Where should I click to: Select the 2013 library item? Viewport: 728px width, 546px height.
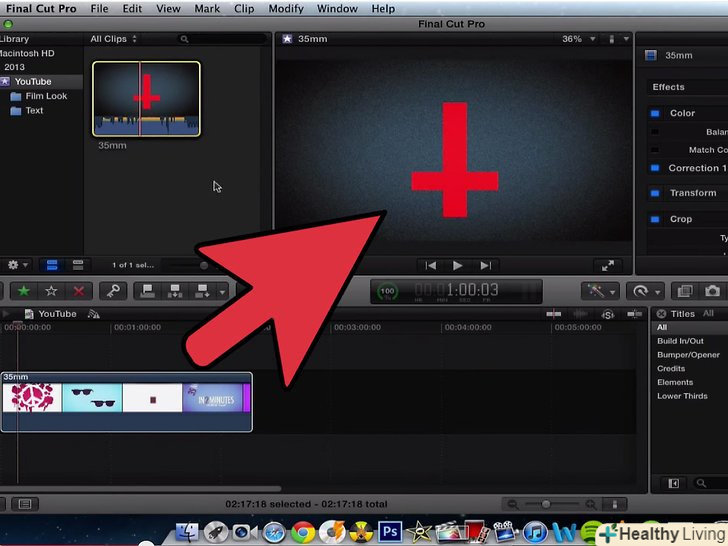(x=14, y=67)
